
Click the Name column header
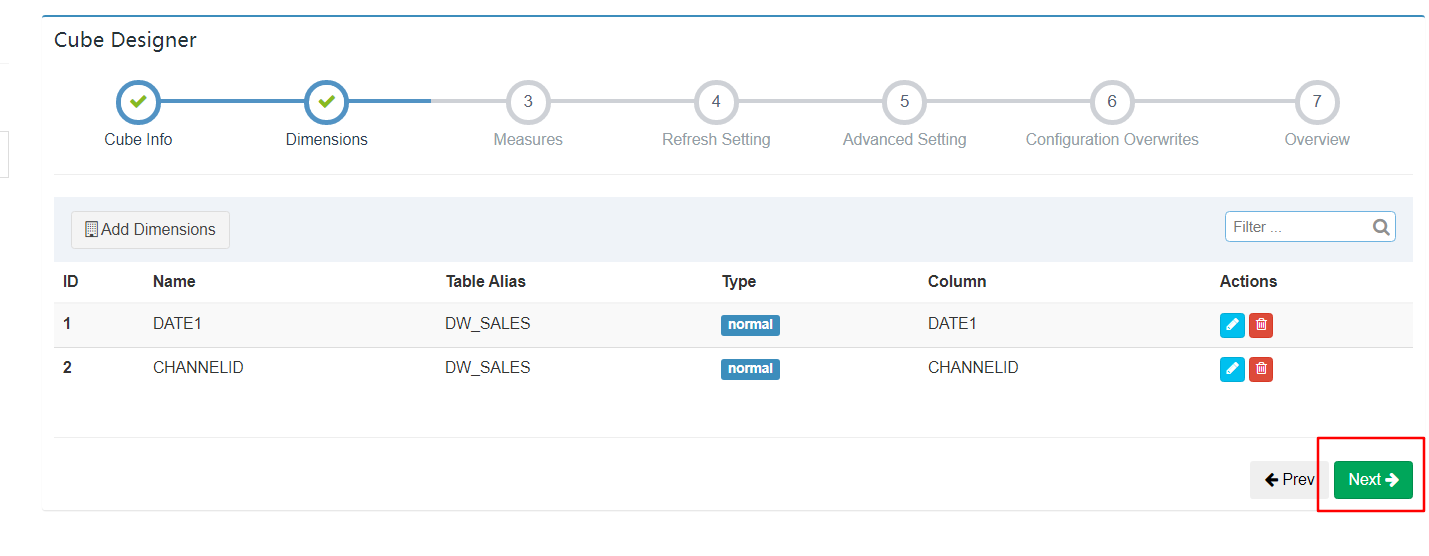(174, 282)
